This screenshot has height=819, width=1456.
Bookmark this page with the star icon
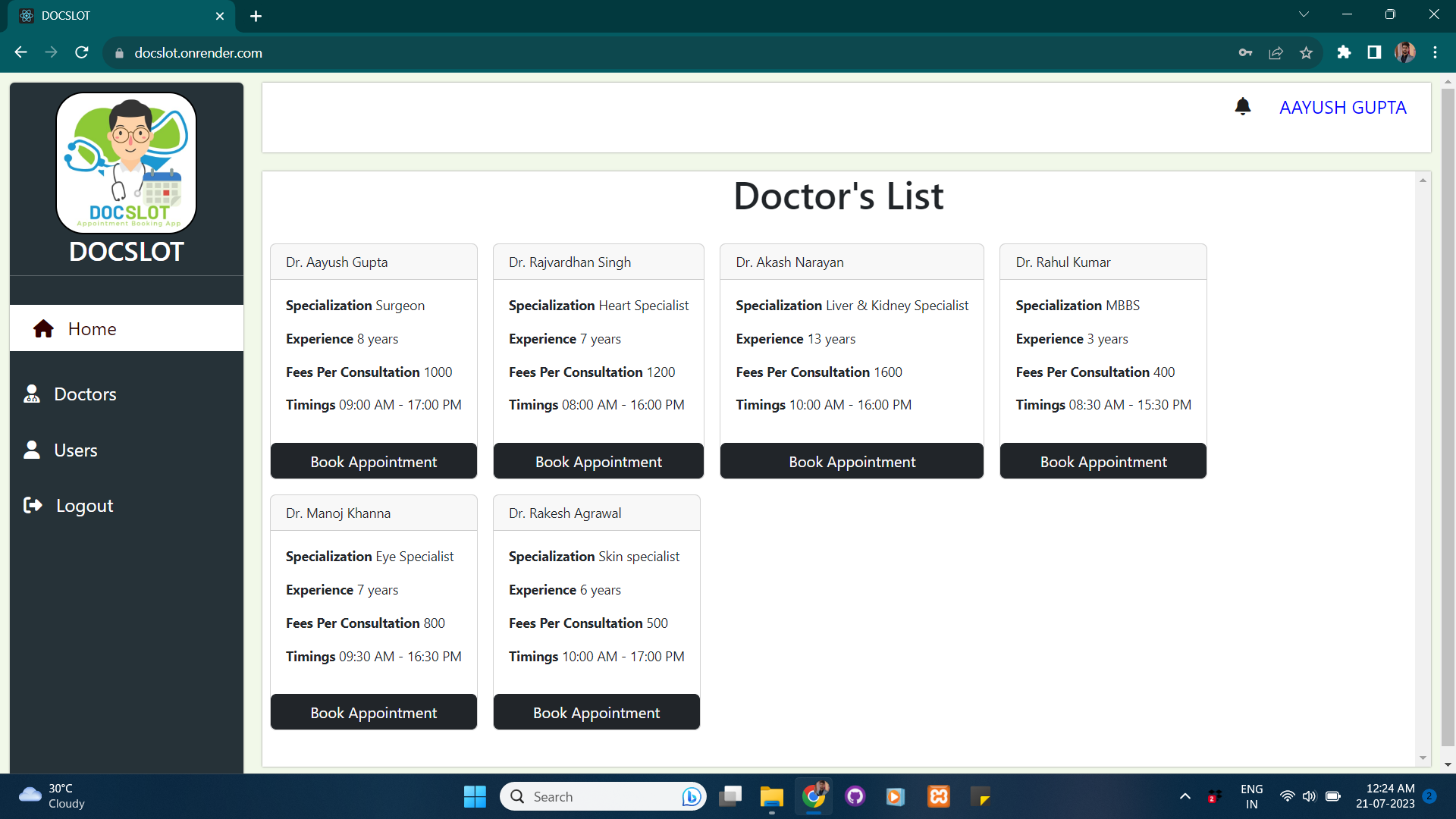(1306, 52)
